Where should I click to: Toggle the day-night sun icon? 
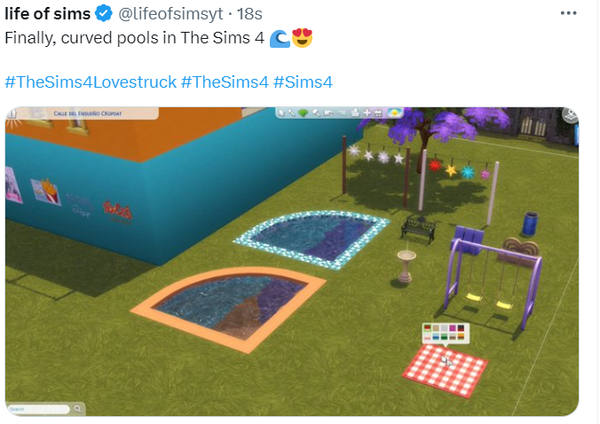395,113
